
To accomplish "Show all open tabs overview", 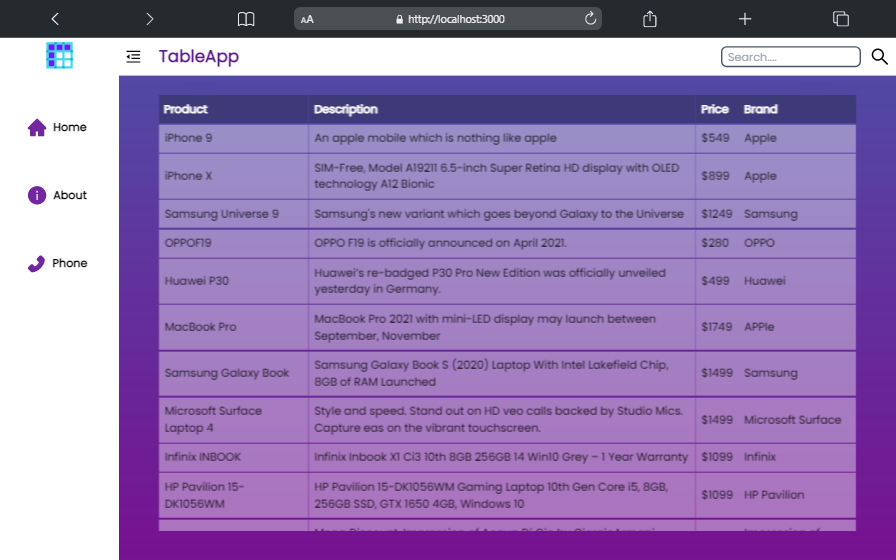I will click(841, 19).
